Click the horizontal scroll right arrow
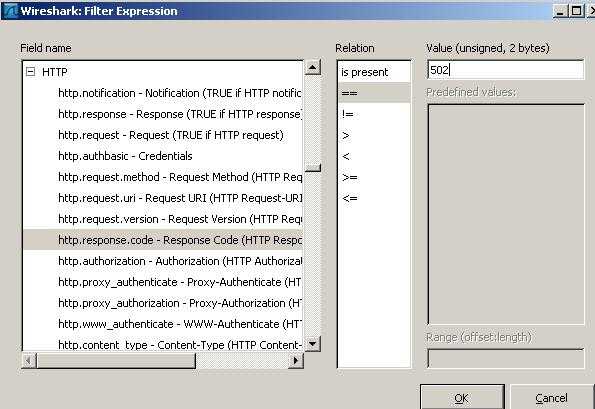The height and width of the screenshot is (409, 595). pyautogui.click(x=296, y=360)
